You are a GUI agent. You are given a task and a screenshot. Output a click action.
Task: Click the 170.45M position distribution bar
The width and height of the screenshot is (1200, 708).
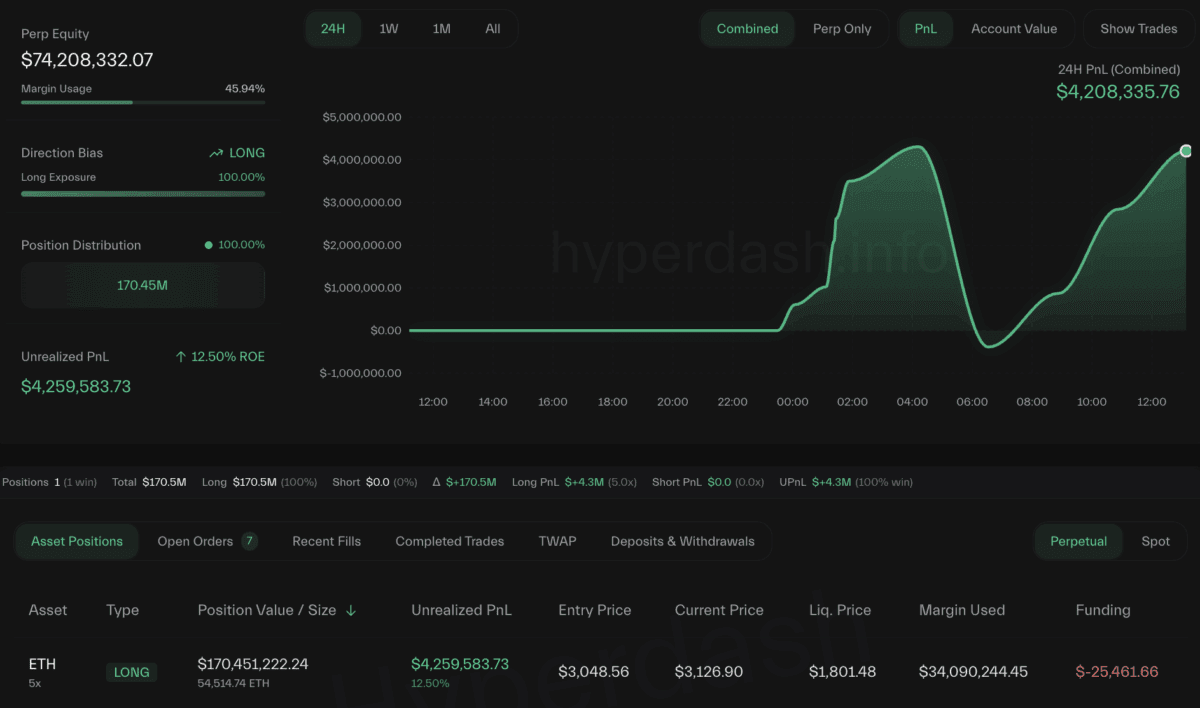tap(143, 286)
